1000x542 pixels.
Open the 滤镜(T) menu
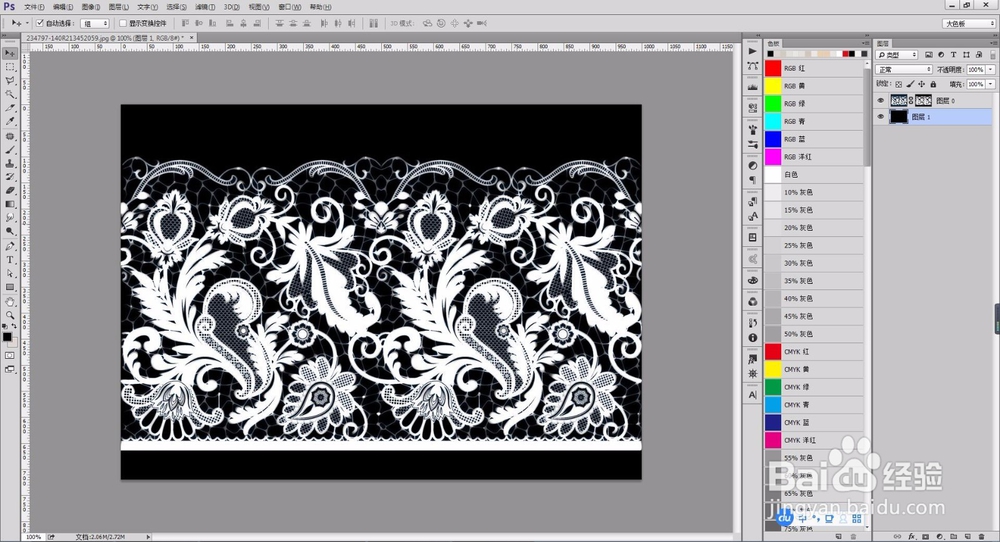coord(205,7)
